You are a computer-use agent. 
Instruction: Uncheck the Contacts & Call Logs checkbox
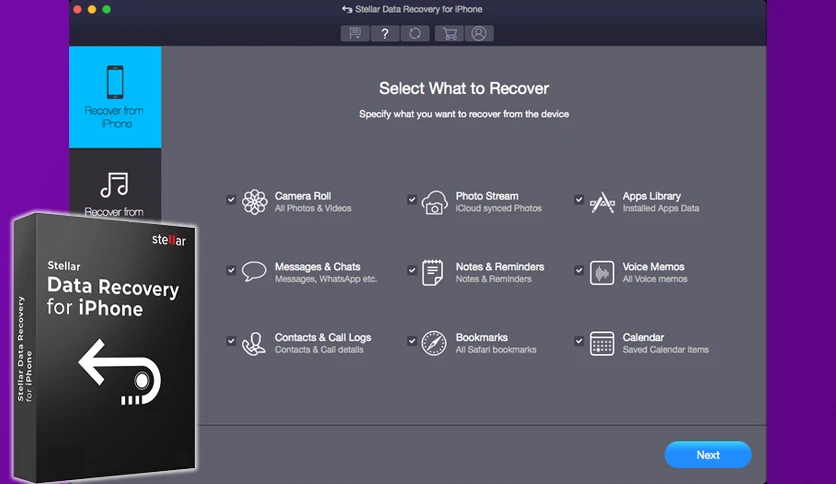231,341
